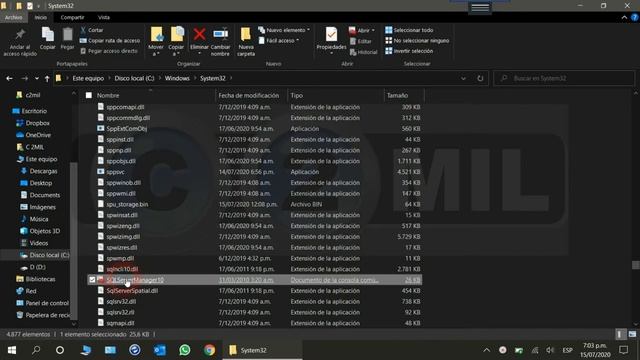This screenshot has height=360, width=640.
Task: Click Cortar in the ribbon
Action: tap(92, 30)
